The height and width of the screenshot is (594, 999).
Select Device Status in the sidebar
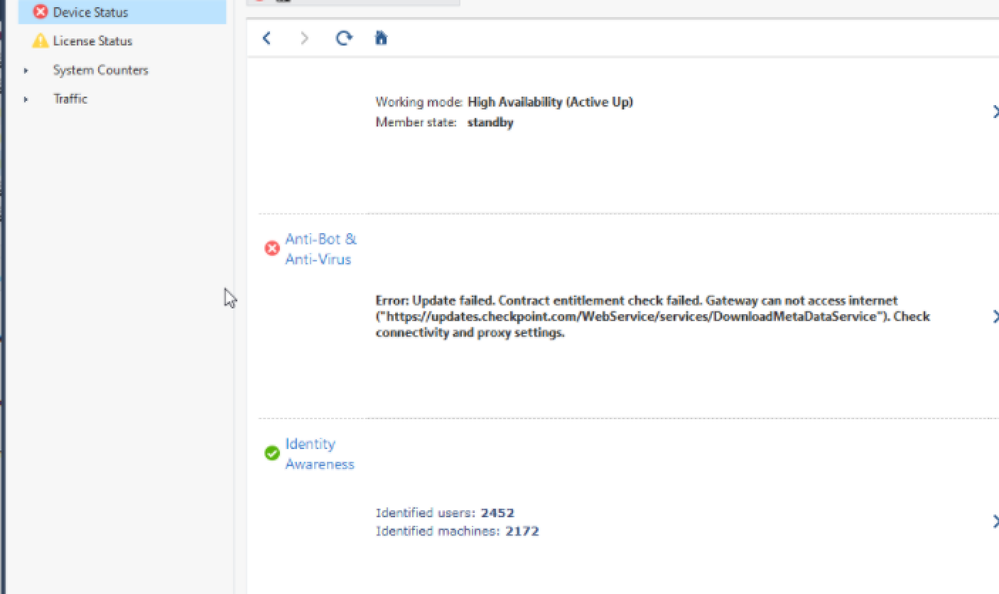click(90, 13)
